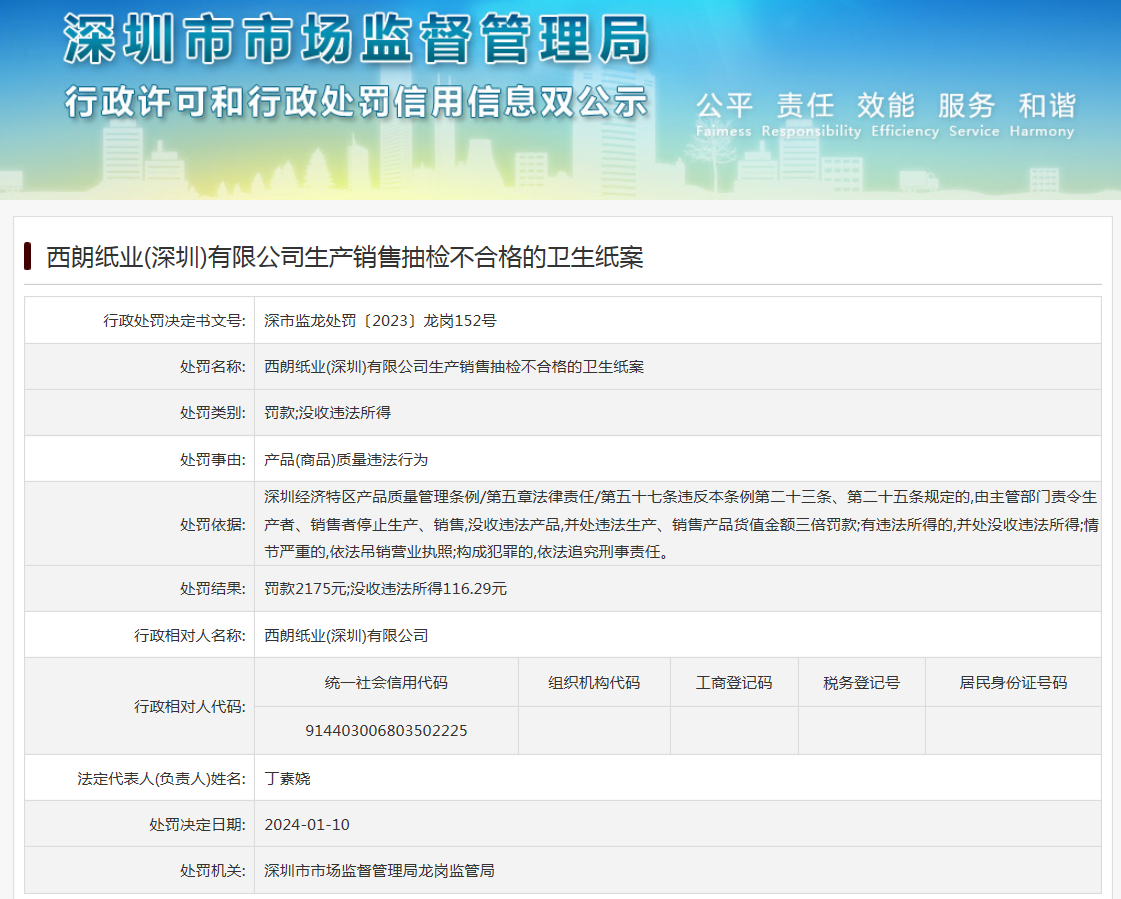Click the 行政处罚决定书文号 row label
Image resolution: width=1121 pixels, height=899 pixels.
click(x=173, y=321)
